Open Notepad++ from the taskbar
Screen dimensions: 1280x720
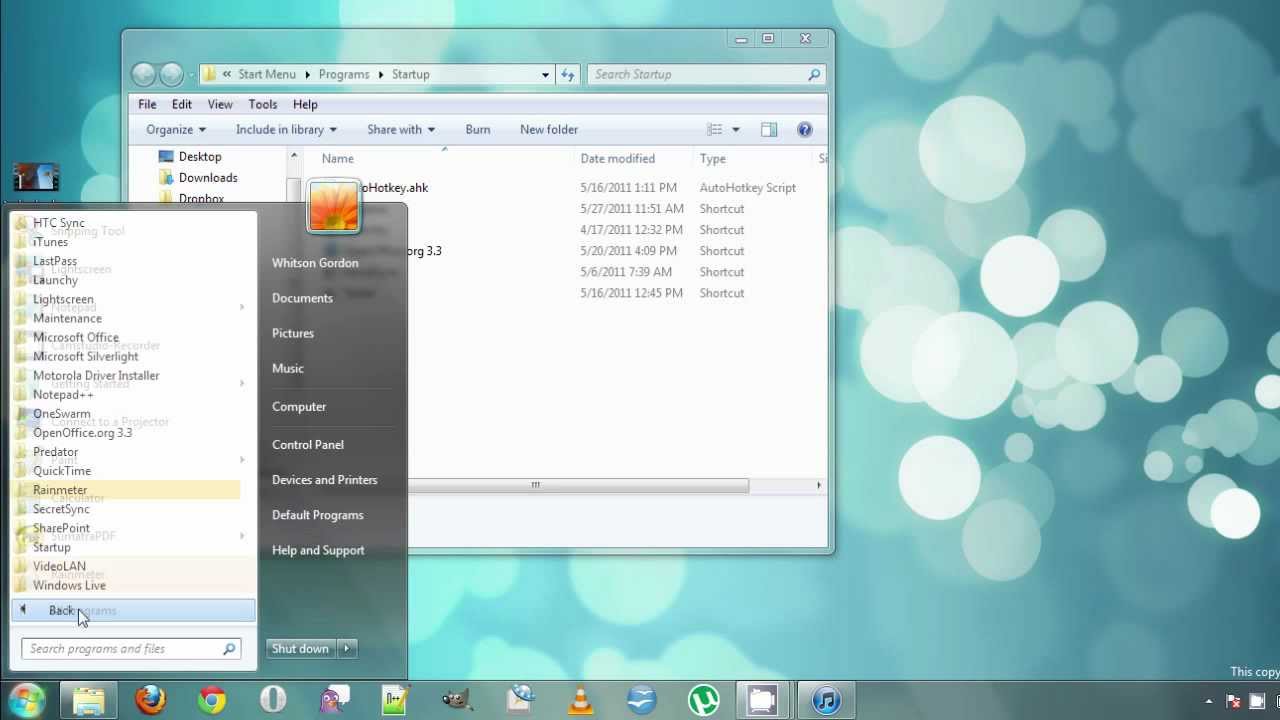click(x=396, y=700)
